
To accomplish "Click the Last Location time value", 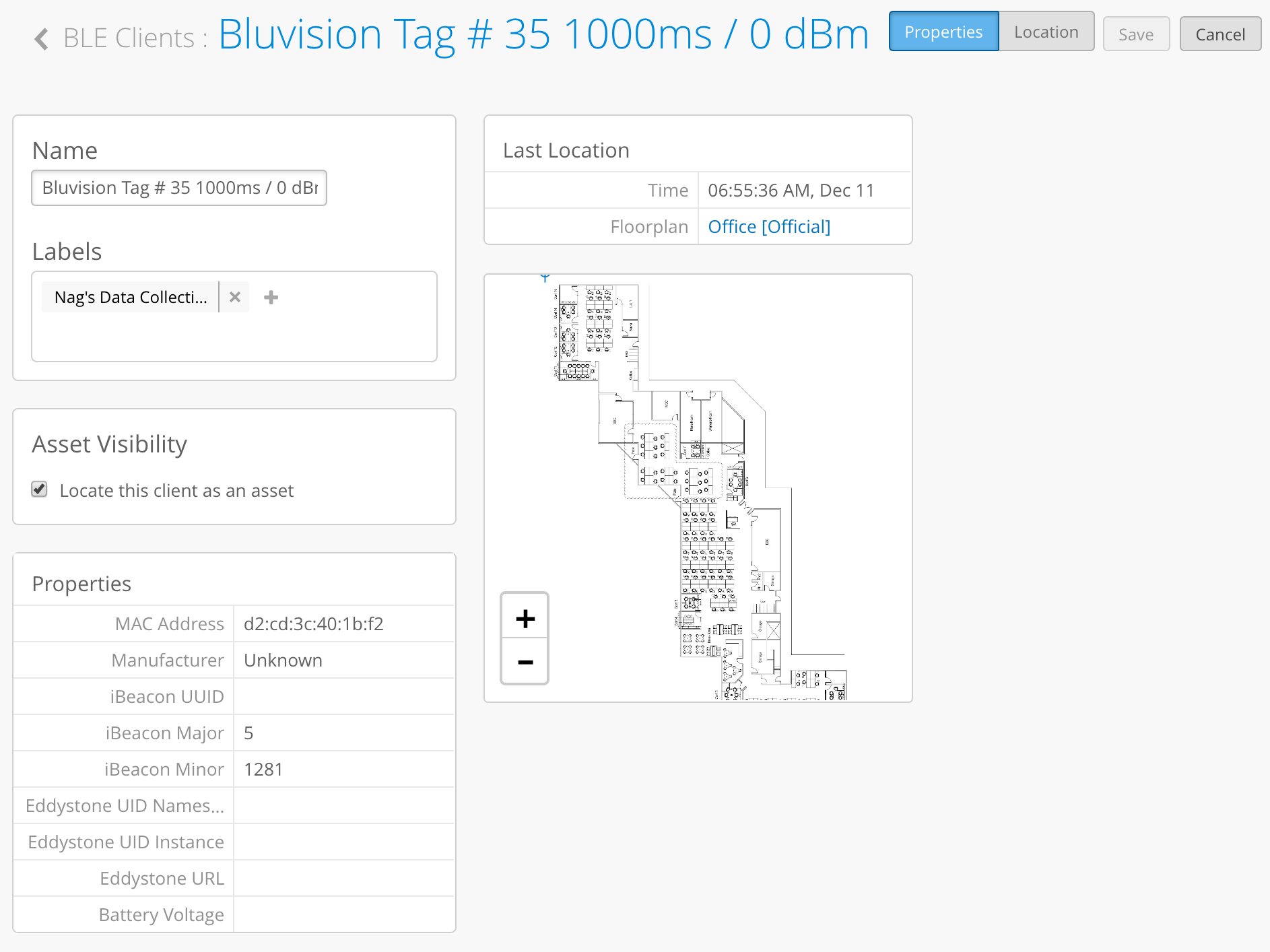I will click(x=791, y=191).
